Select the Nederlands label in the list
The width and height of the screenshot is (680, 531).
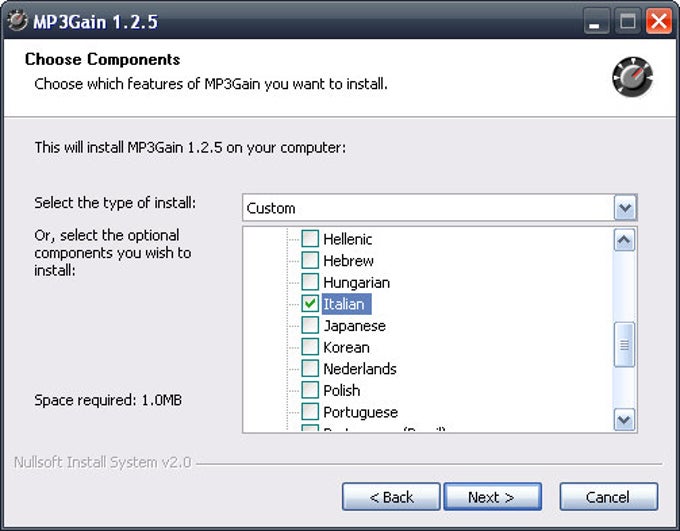pos(360,369)
